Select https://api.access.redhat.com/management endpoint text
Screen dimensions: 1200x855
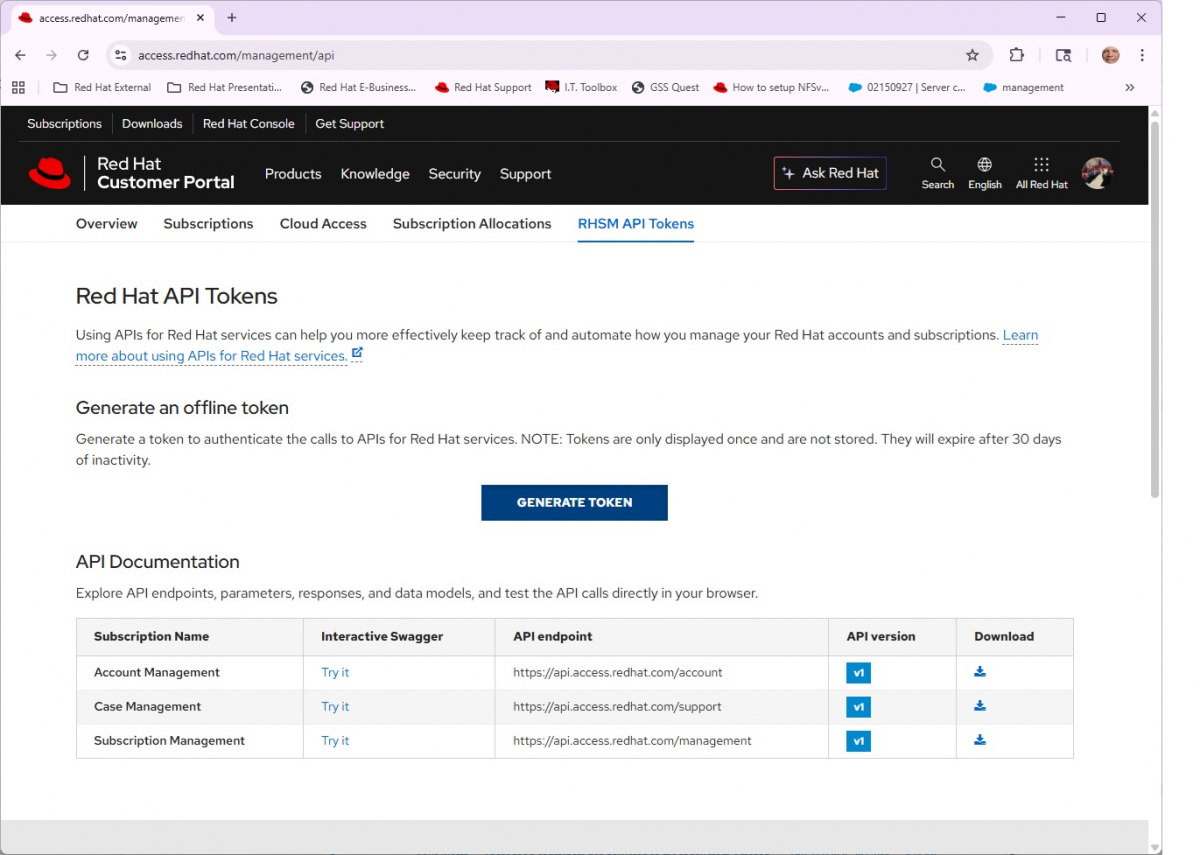[x=632, y=740]
